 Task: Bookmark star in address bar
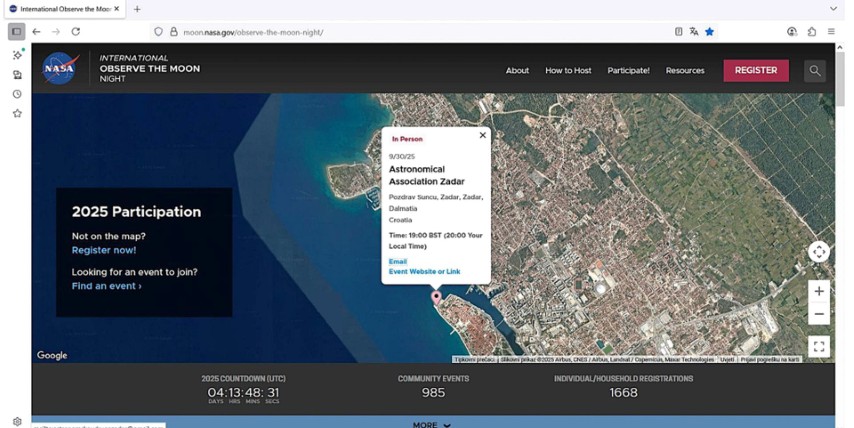709,32
